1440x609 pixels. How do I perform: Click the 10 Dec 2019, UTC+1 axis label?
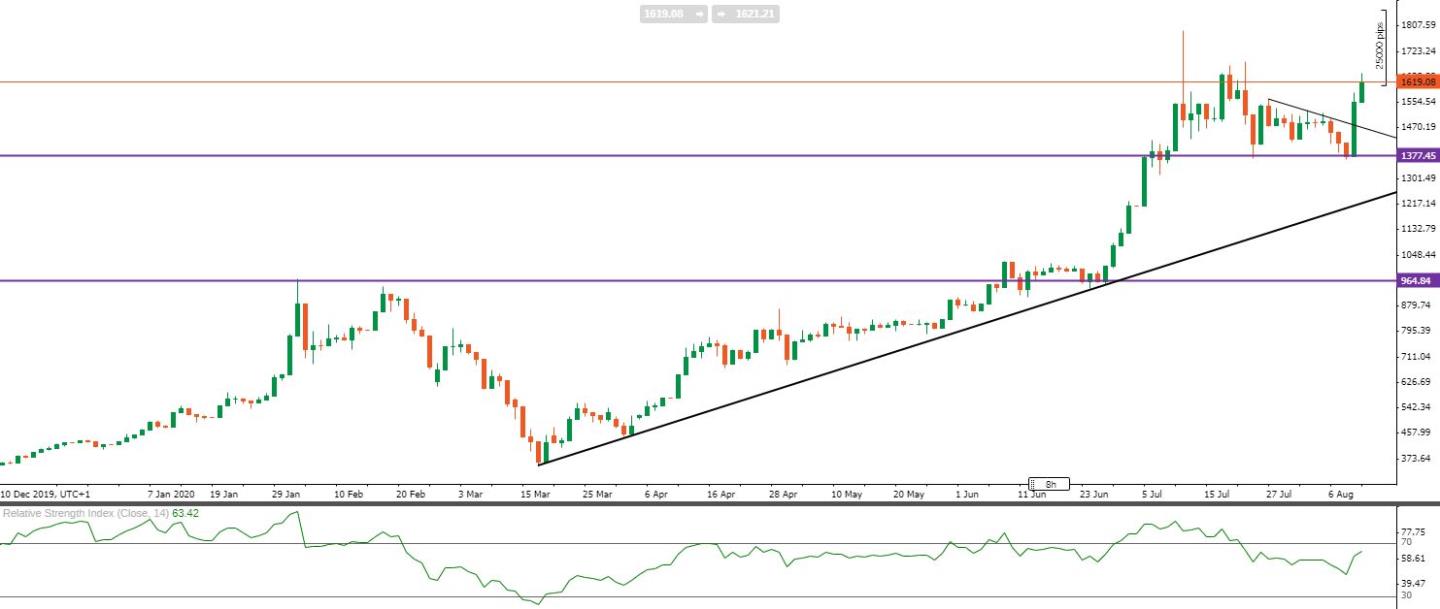pos(46,494)
